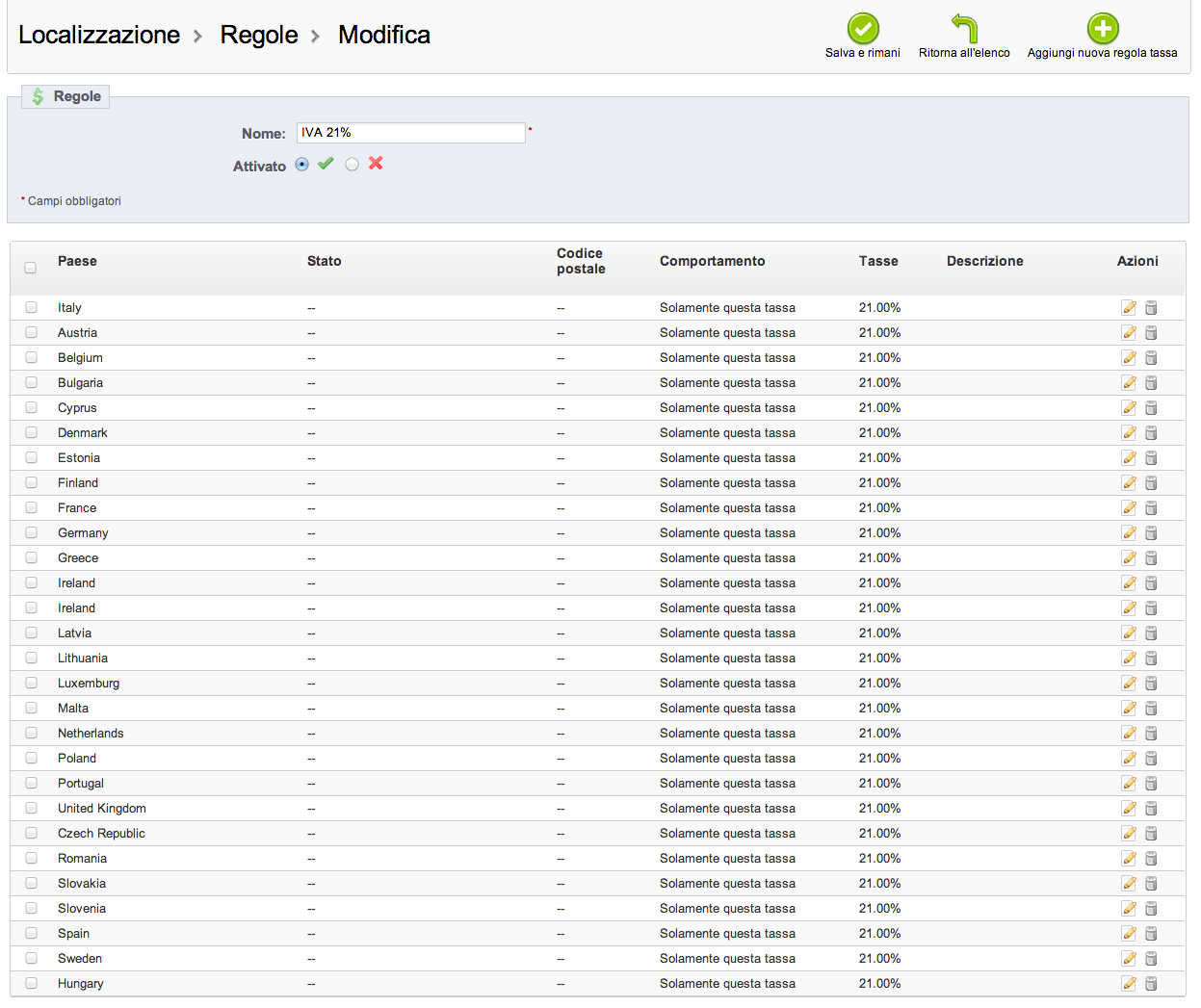Screen dimensions: 1201x1008
Task: Edit the France rule pencil icon
Action: pyautogui.click(x=1129, y=508)
